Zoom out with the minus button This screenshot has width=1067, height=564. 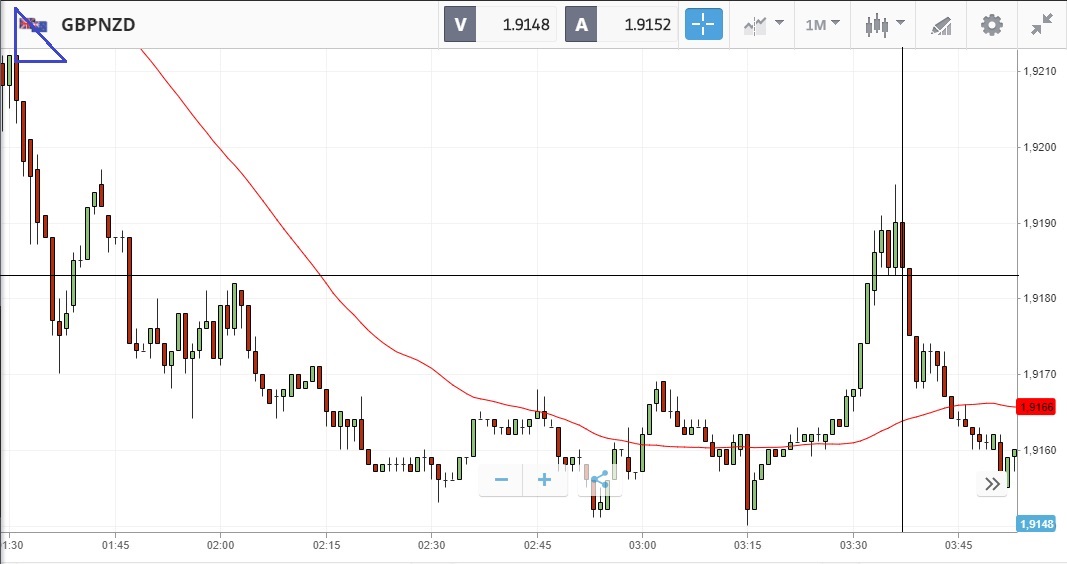coord(501,480)
